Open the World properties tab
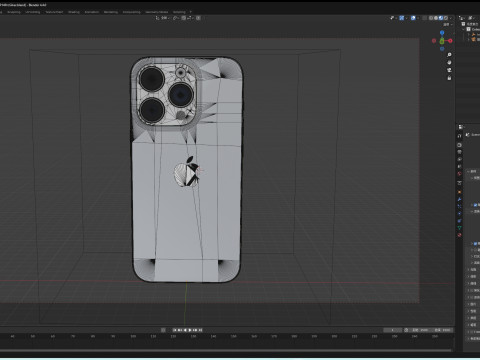 [x=459, y=174]
